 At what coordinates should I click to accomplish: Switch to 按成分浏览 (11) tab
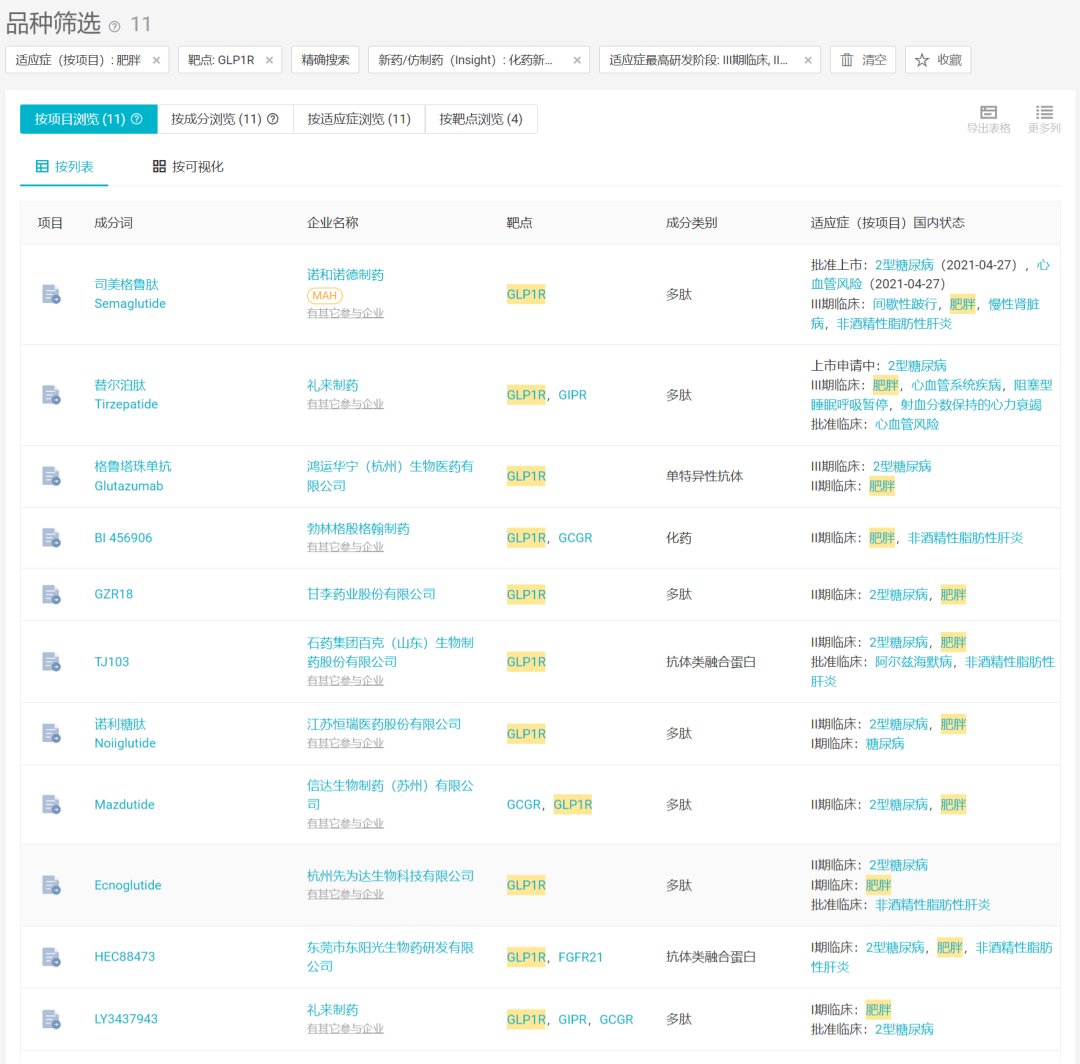click(225, 119)
